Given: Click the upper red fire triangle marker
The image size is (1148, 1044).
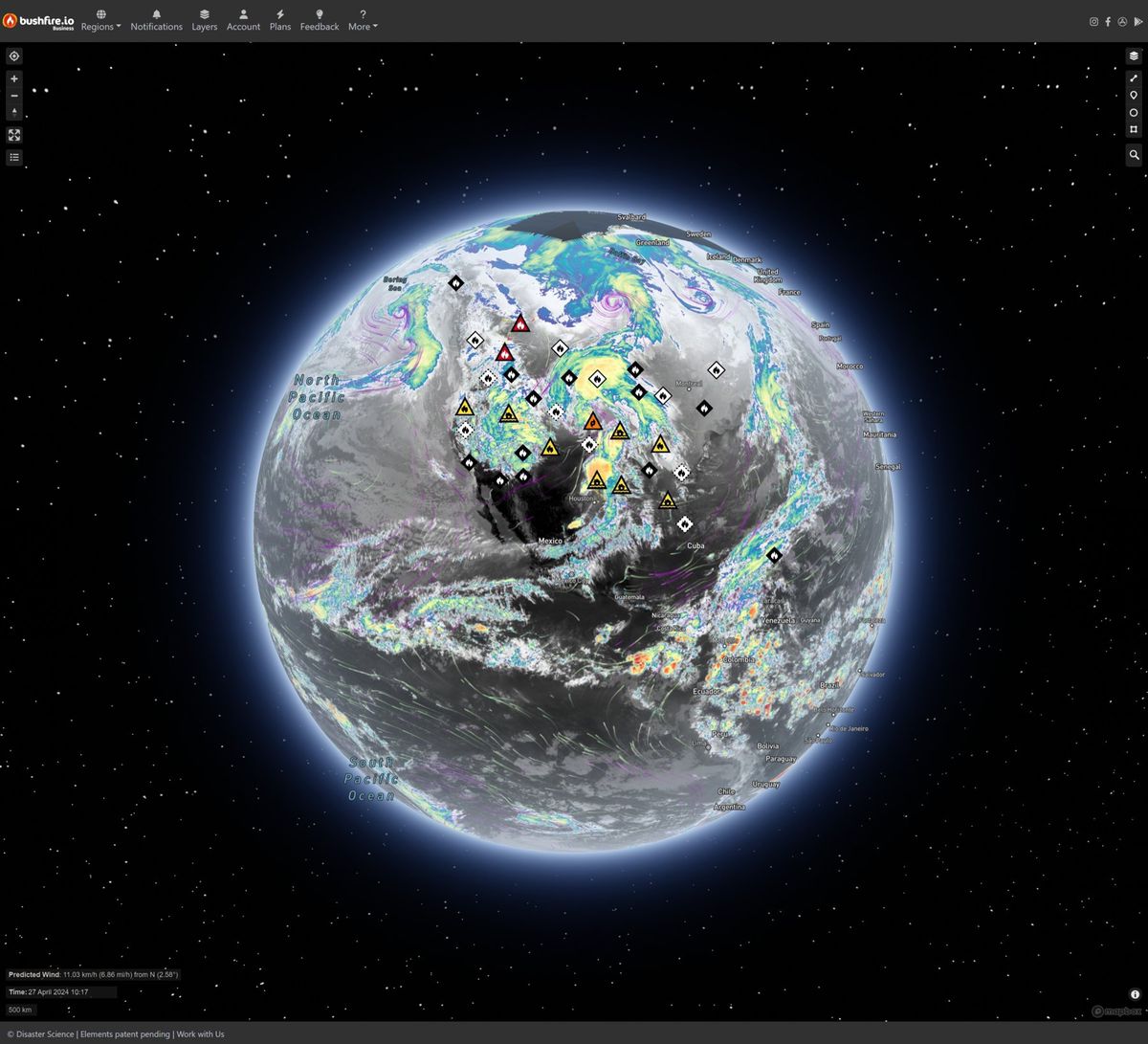Looking at the screenshot, I should point(519,323).
